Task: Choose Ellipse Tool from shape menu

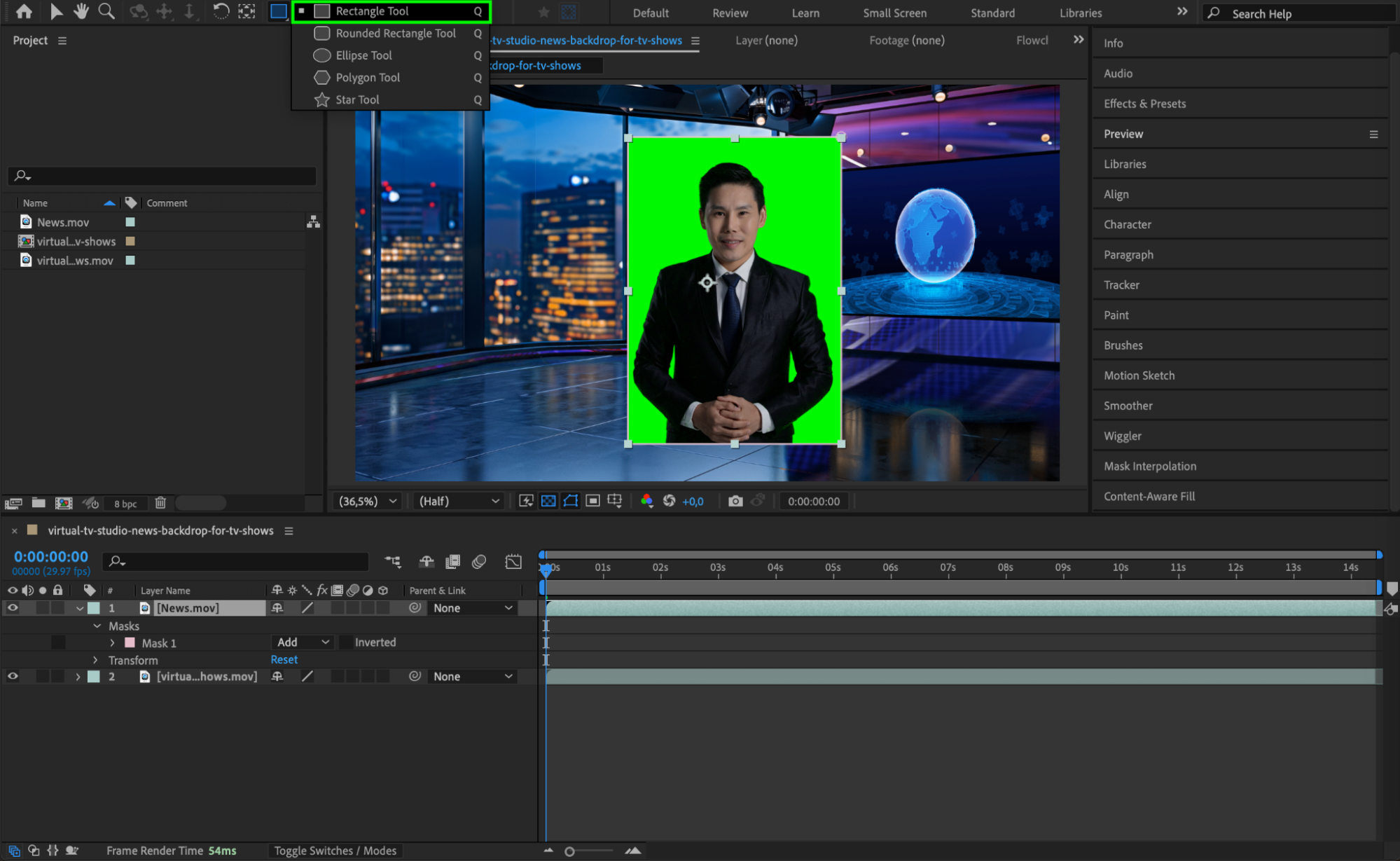Action: [x=363, y=55]
